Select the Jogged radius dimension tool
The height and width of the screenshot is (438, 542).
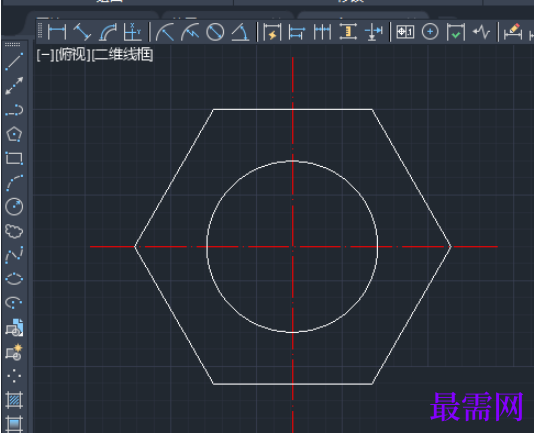point(190,32)
